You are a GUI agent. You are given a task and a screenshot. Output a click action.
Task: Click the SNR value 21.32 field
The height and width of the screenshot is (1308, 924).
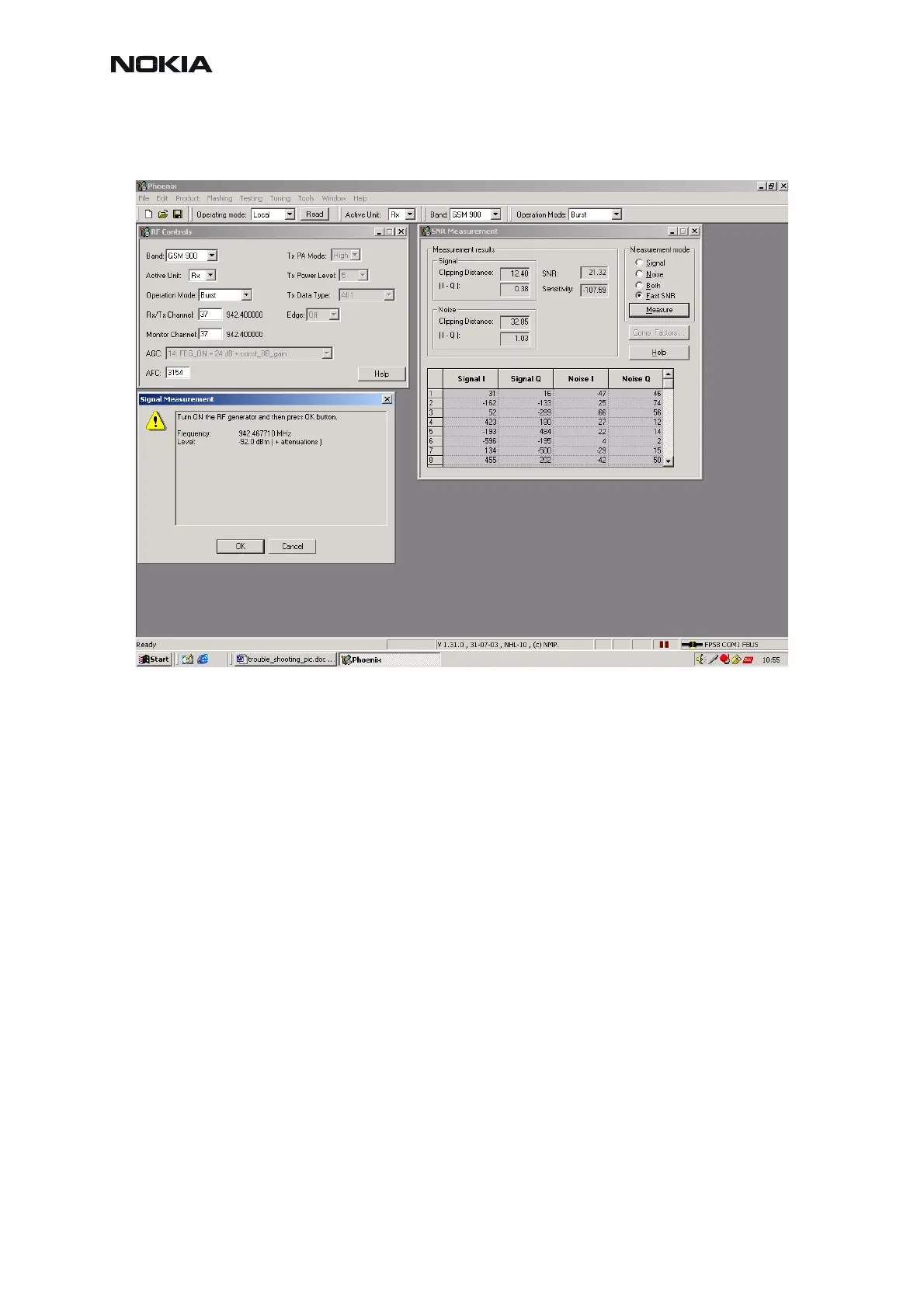595,273
